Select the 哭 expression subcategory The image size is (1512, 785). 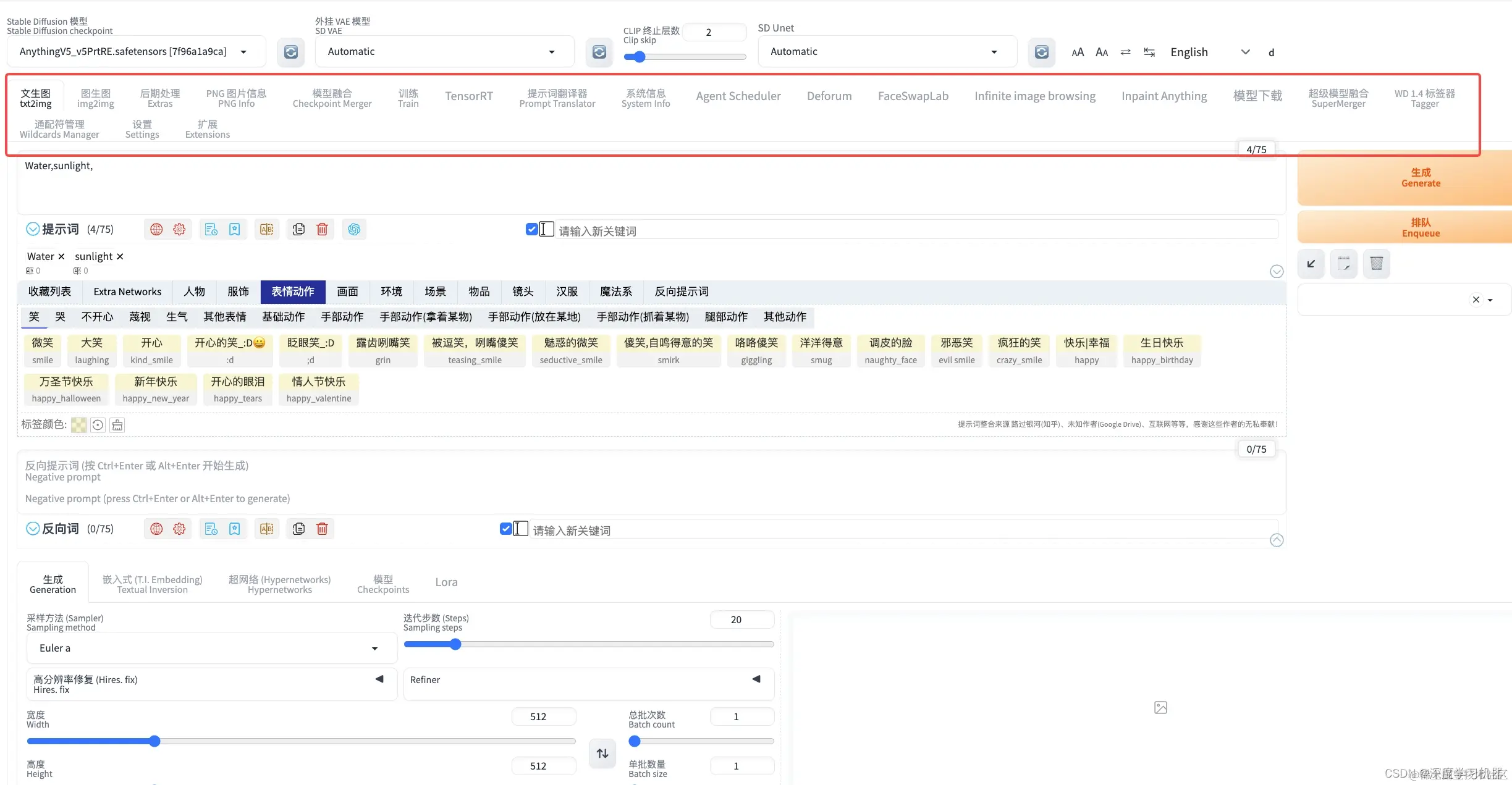tap(60, 317)
